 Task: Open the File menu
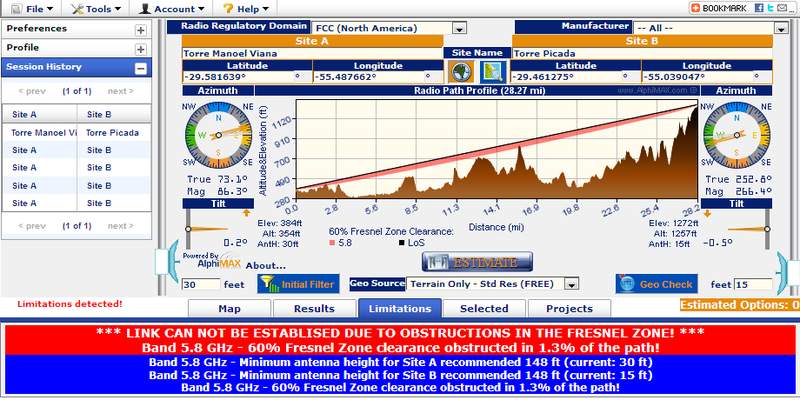point(32,9)
